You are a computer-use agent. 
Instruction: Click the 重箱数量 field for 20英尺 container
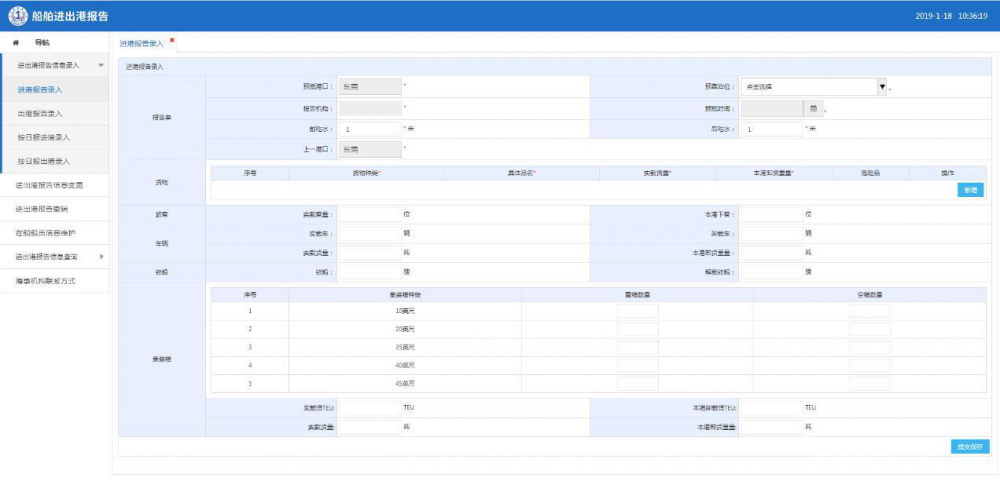pos(637,329)
